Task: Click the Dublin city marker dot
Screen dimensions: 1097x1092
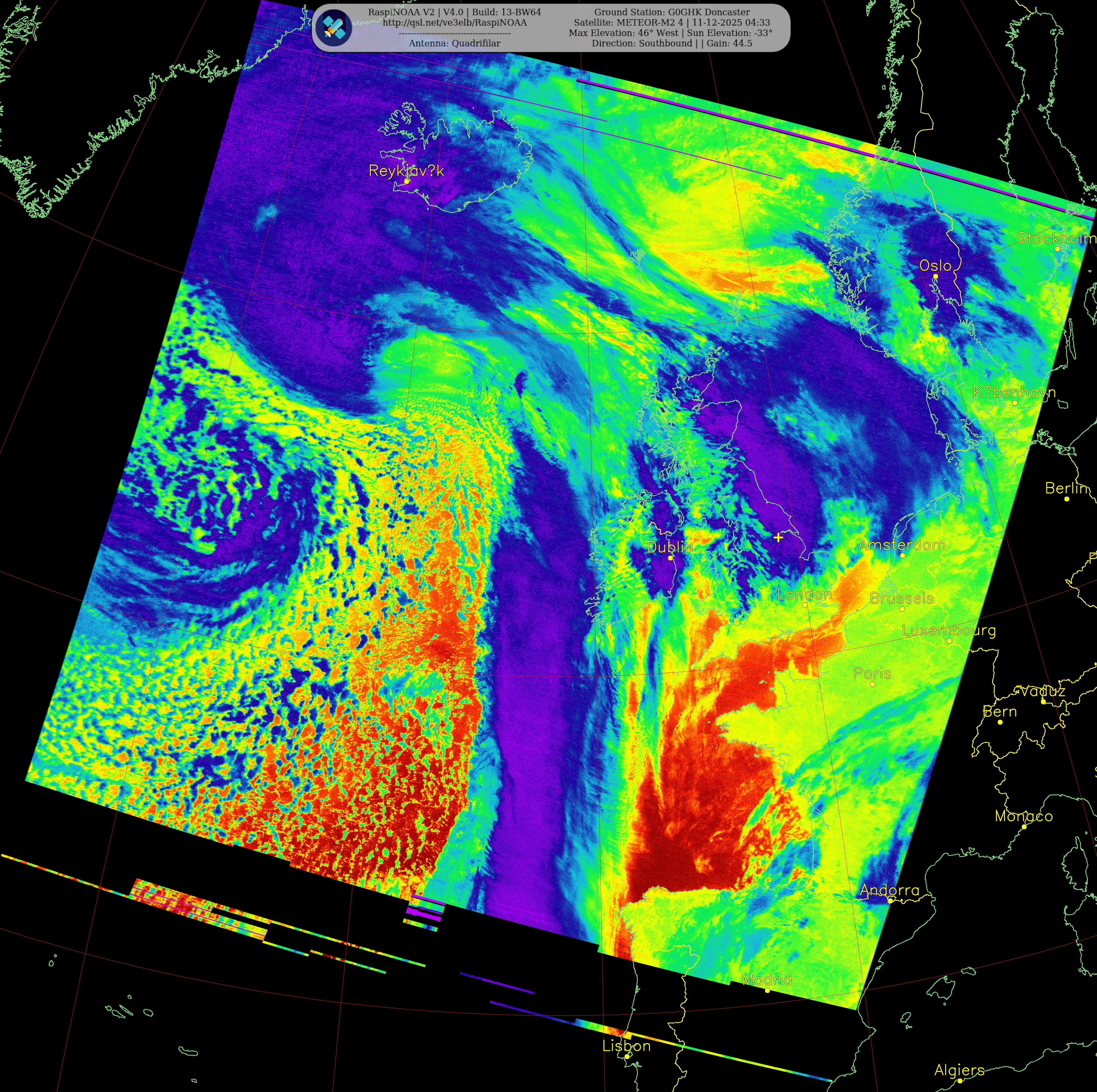Action: 670,558
